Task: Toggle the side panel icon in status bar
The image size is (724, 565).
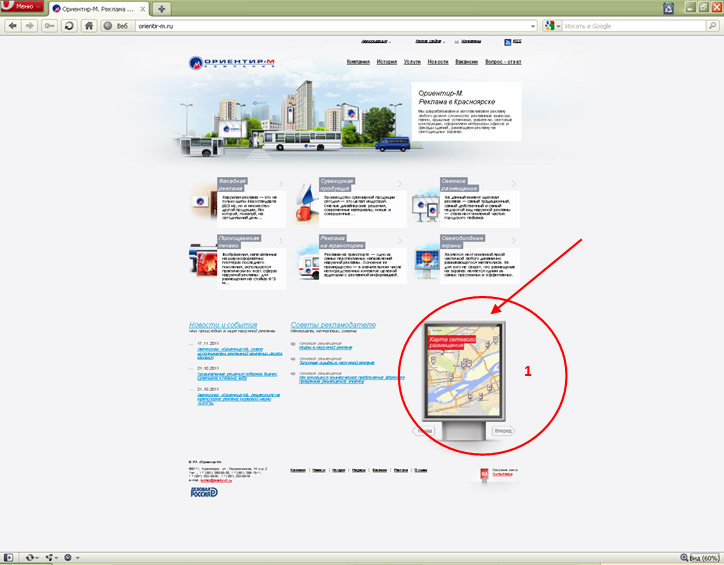Action: pyautogui.click(x=9, y=557)
